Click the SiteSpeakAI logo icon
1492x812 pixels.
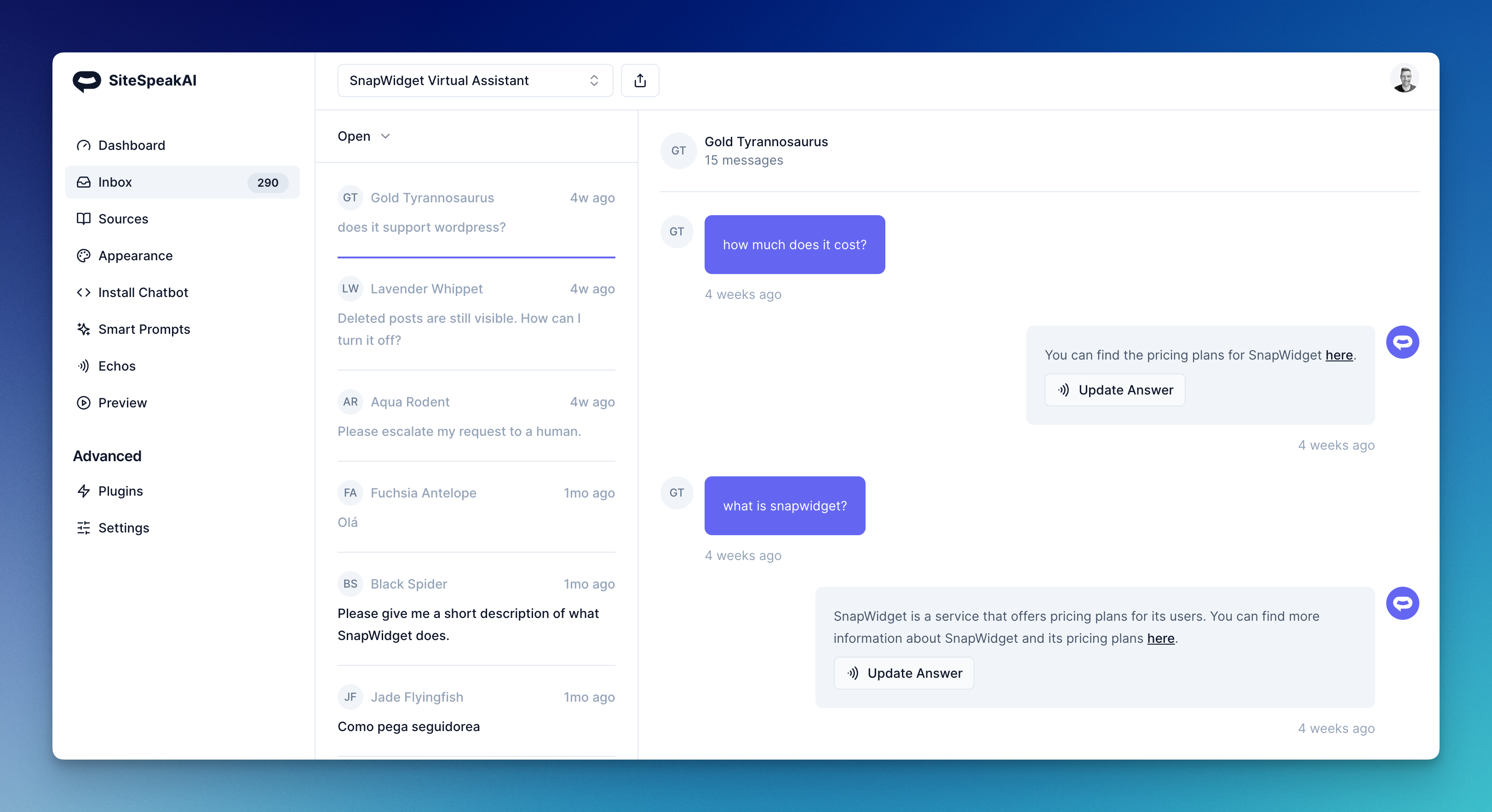pyautogui.click(x=87, y=81)
